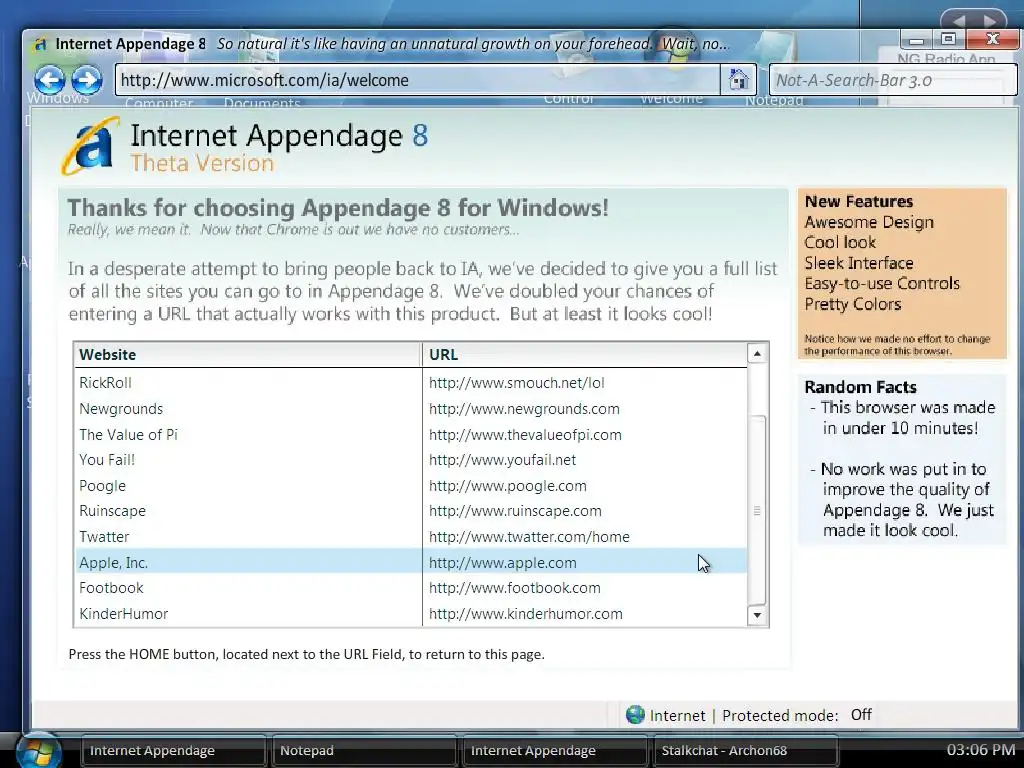Click the http://www.youfail.net URL
Screen dimensions: 1024x768
coord(502,460)
